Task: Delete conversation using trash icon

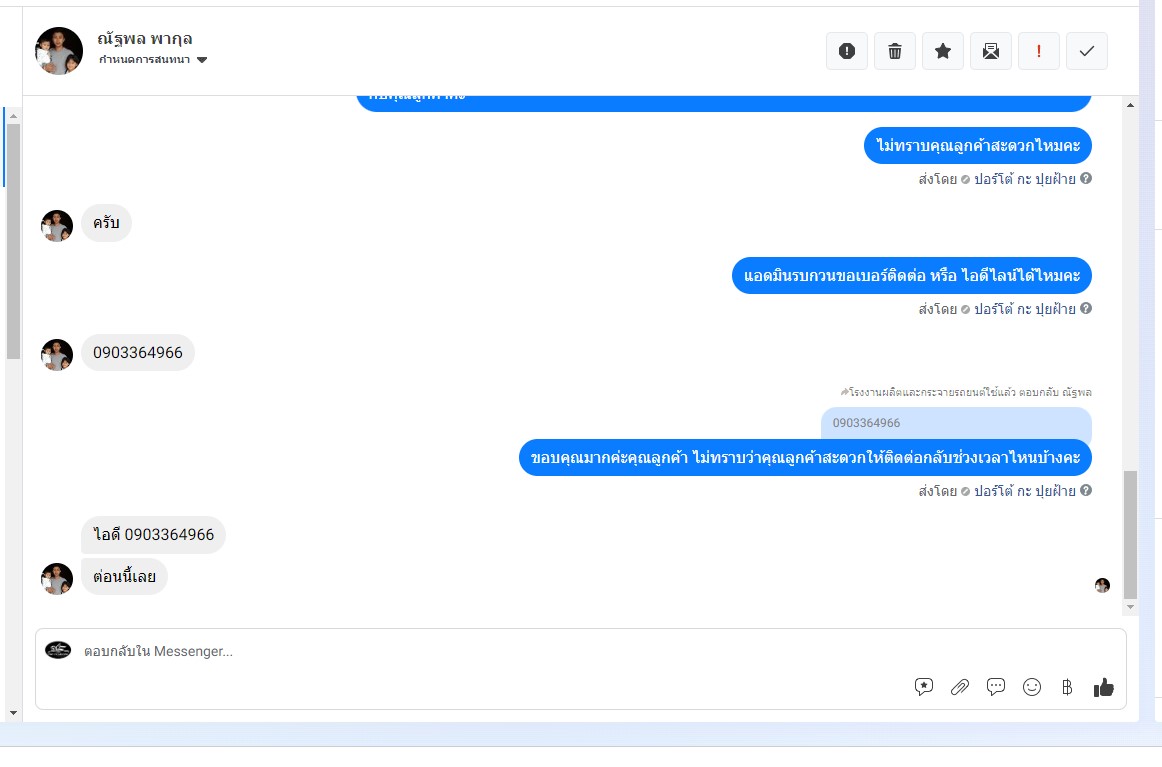Action: click(x=894, y=51)
